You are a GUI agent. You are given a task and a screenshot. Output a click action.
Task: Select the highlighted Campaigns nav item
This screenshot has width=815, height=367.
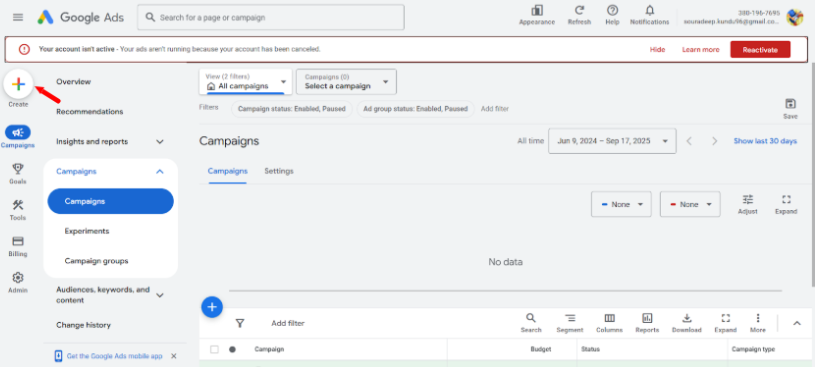click(110, 201)
